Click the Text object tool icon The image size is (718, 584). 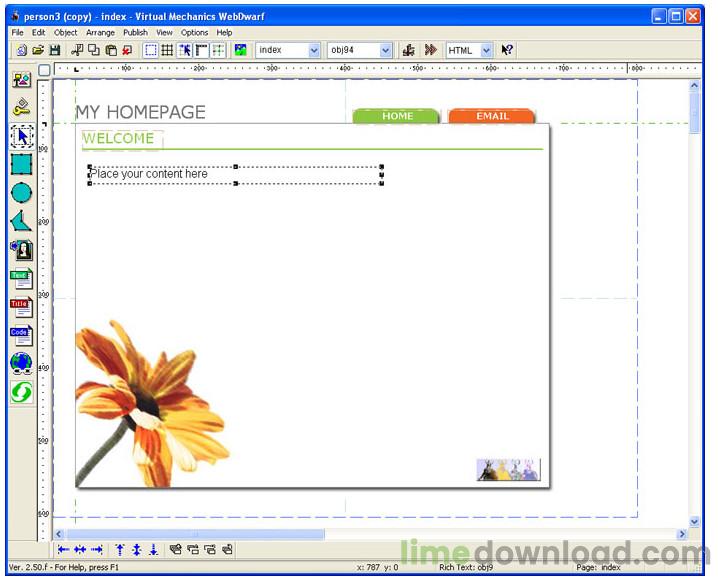[21, 279]
